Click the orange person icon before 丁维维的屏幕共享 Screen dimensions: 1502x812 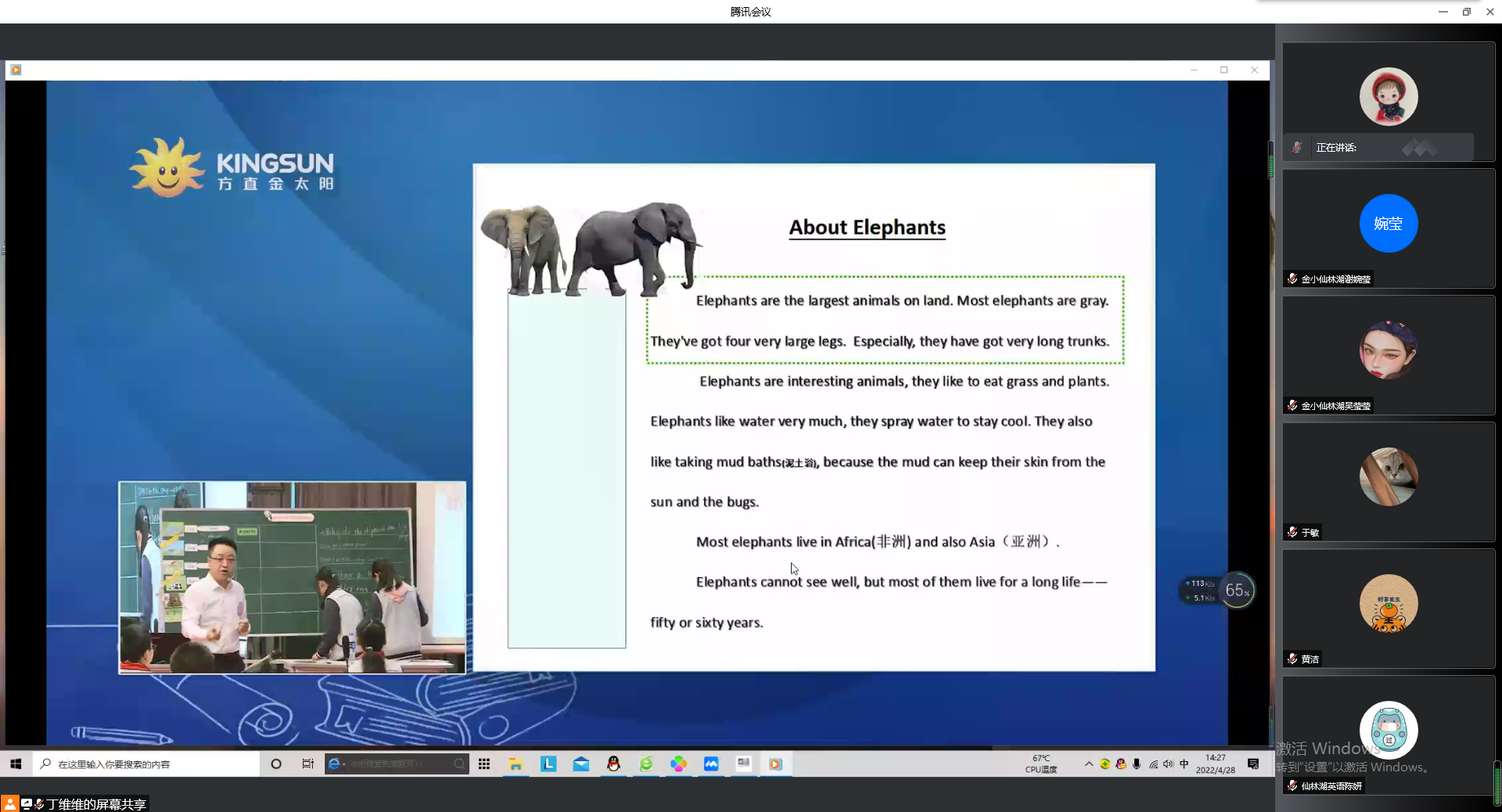[9, 803]
